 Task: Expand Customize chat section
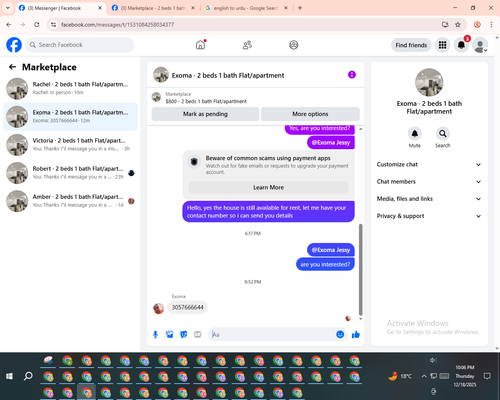429,164
